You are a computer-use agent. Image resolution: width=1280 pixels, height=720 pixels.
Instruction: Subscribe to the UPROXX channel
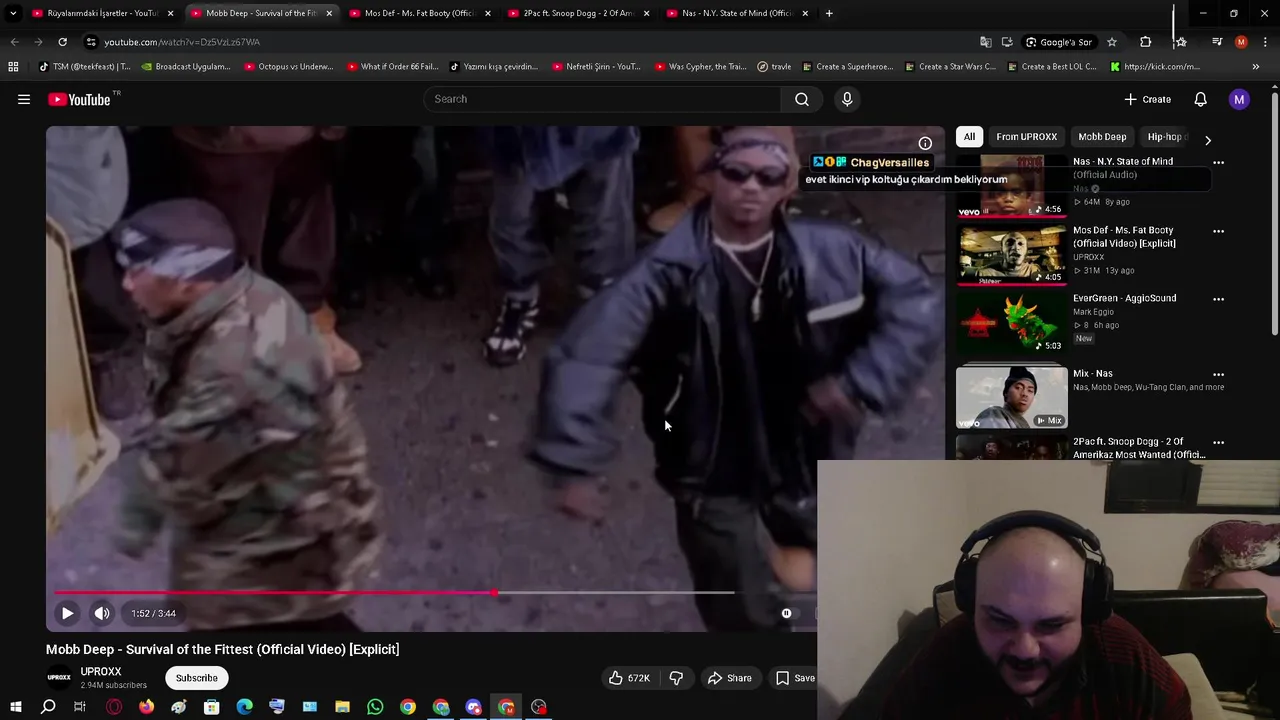(x=197, y=678)
